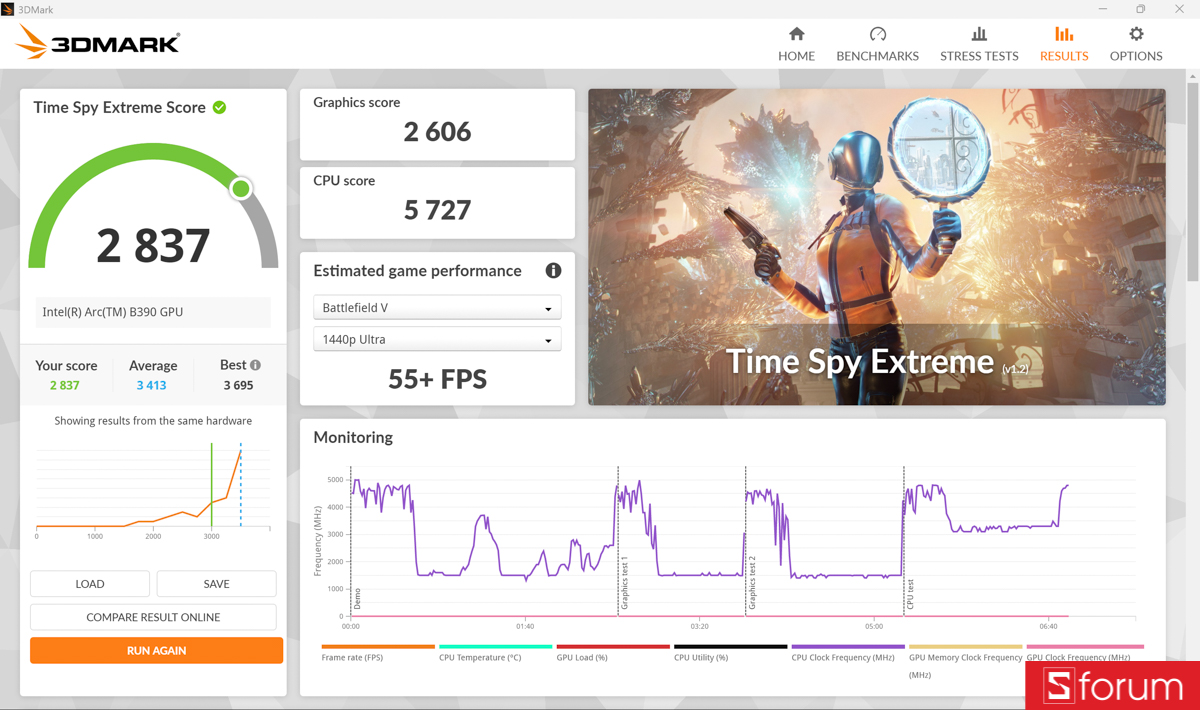Click the 3DMark app icon in the title bar
This screenshot has width=1200, height=710.
tap(8, 9)
